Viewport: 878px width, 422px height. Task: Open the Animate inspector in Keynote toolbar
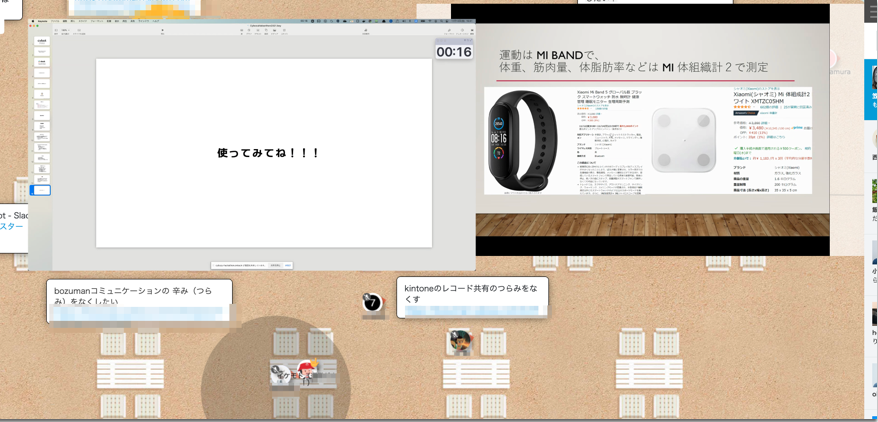[x=462, y=31]
